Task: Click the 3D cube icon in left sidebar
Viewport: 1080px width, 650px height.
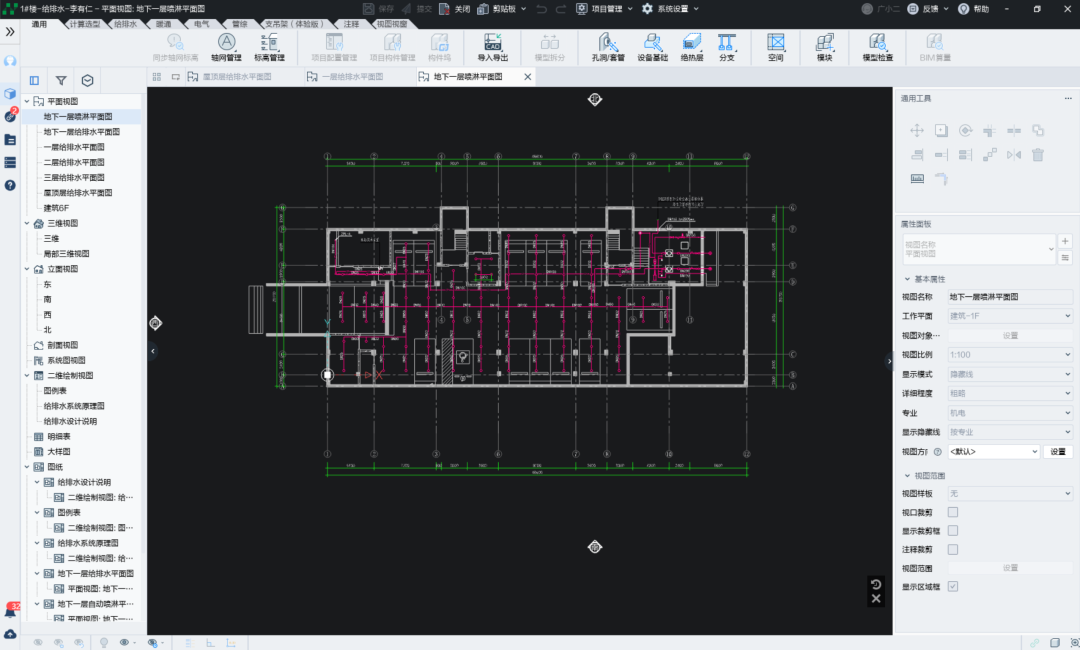Action: (x=10, y=93)
